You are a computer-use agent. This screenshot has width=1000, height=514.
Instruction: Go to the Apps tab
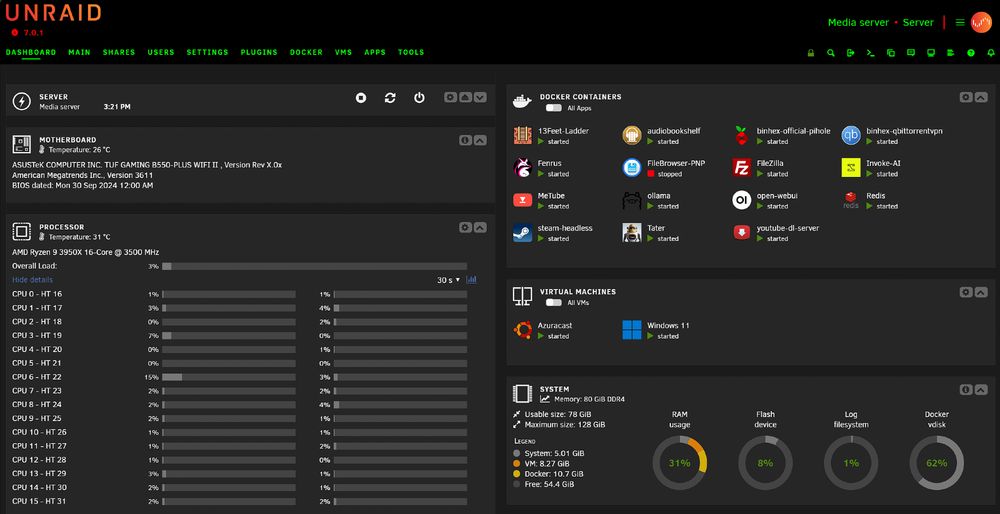[x=375, y=52]
